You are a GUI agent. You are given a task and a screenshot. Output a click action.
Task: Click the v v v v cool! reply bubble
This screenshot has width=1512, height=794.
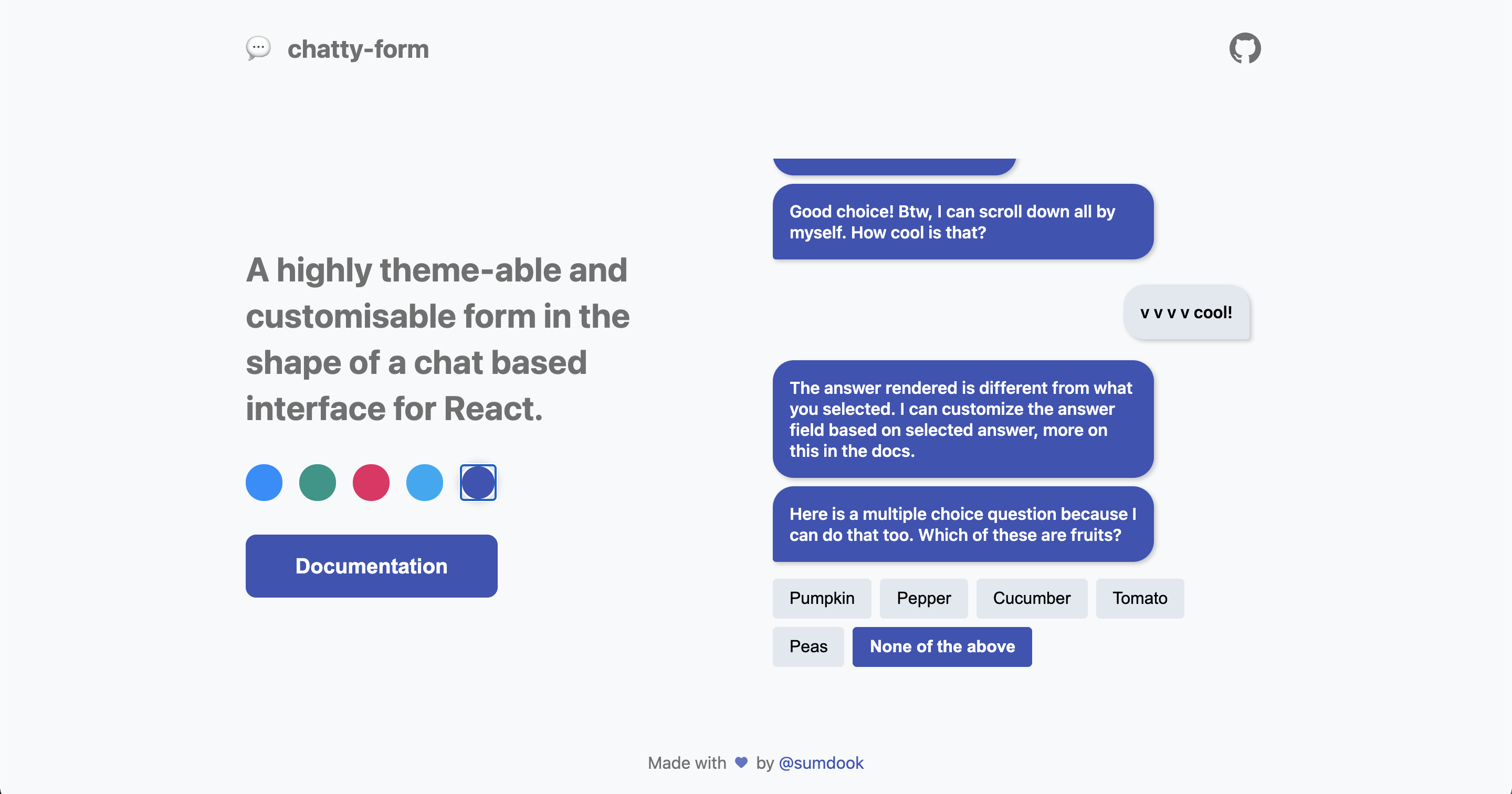click(1186, 312)
